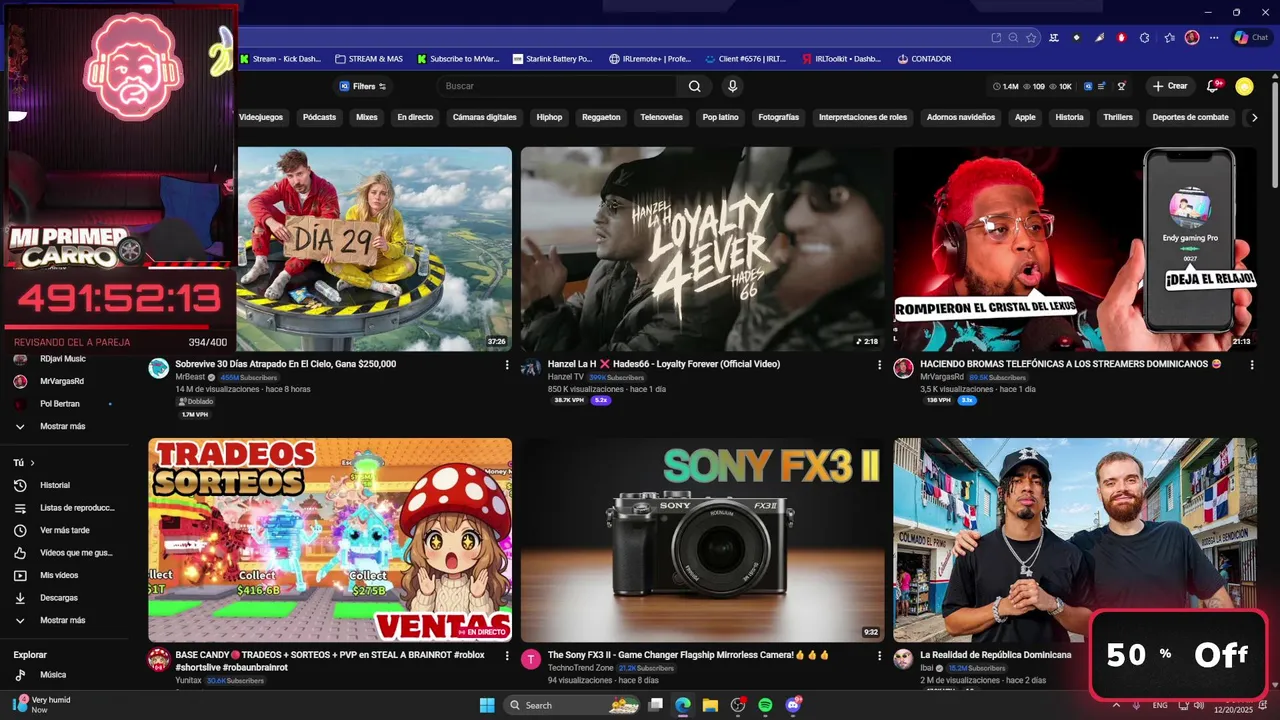Open options menu for bromas telefónicas video

1251,365
